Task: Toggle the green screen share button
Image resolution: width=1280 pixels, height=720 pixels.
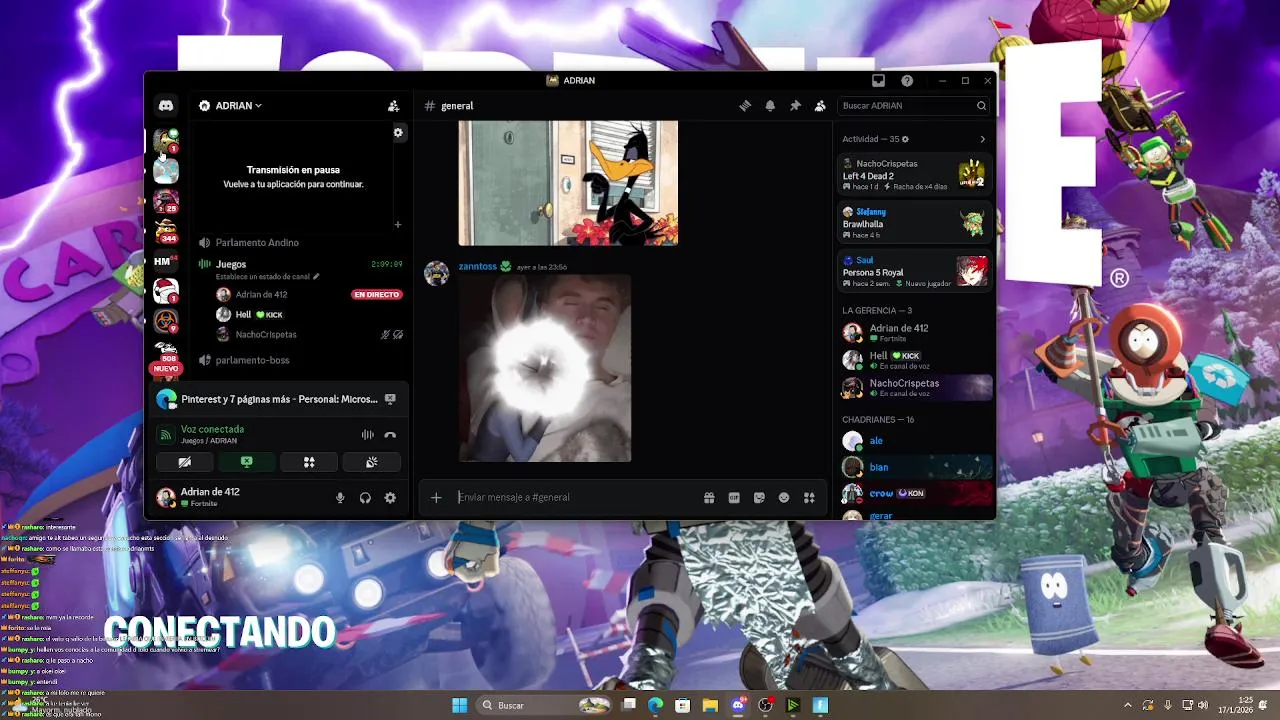Action: (247, 462)
